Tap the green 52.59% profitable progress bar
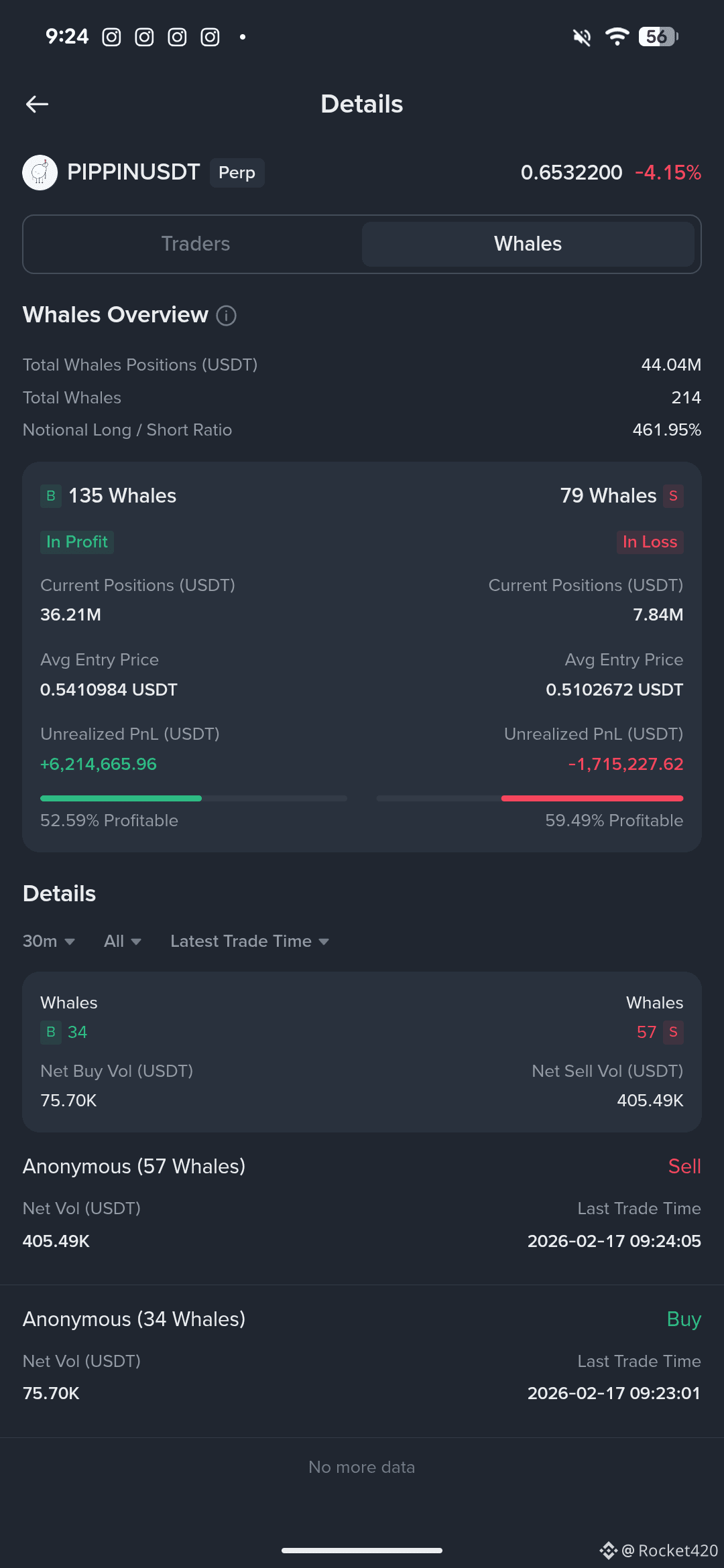The image size is (724, 1568). click(194, 798)
